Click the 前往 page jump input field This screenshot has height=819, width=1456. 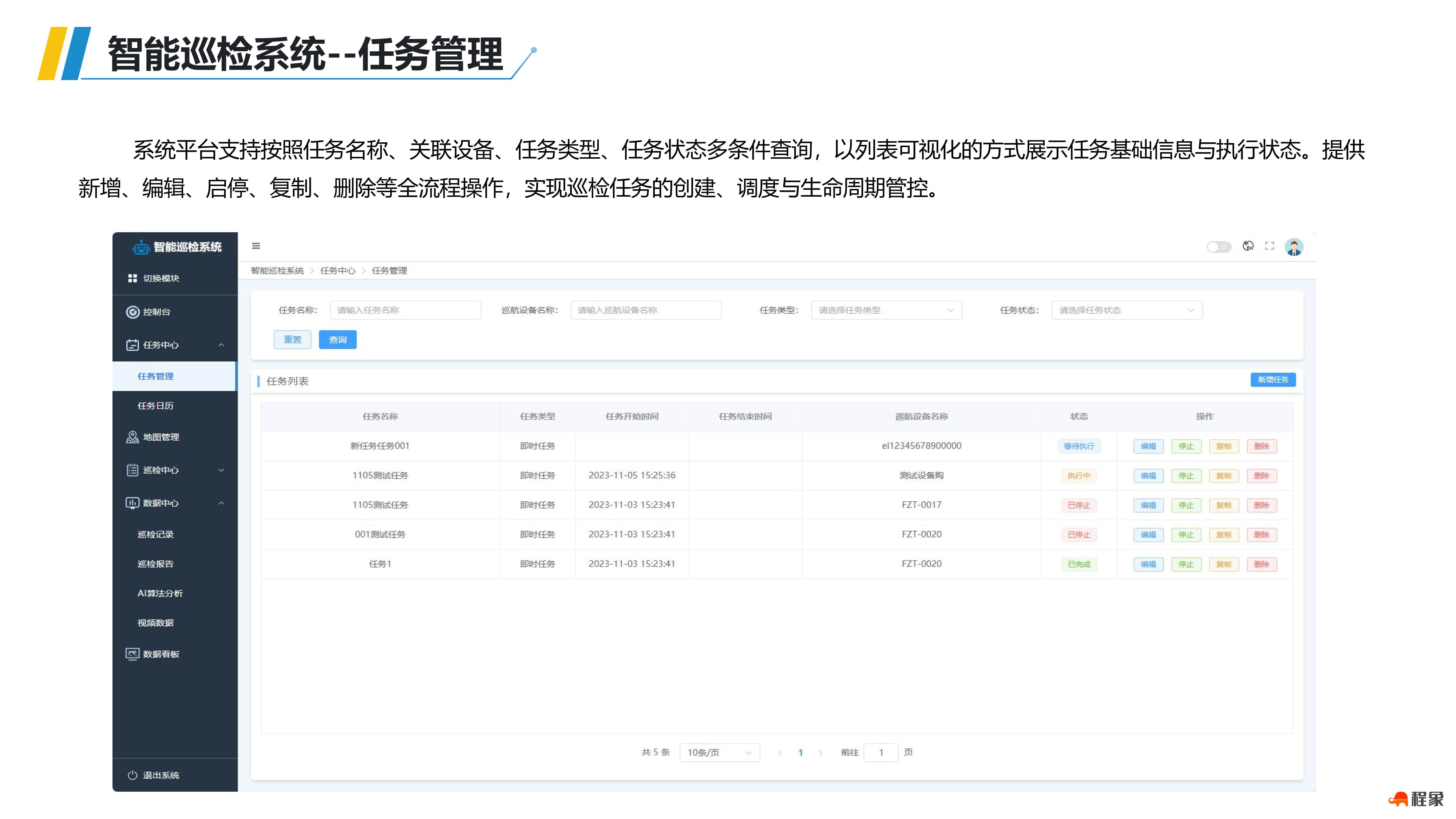[x=881, y=752]
